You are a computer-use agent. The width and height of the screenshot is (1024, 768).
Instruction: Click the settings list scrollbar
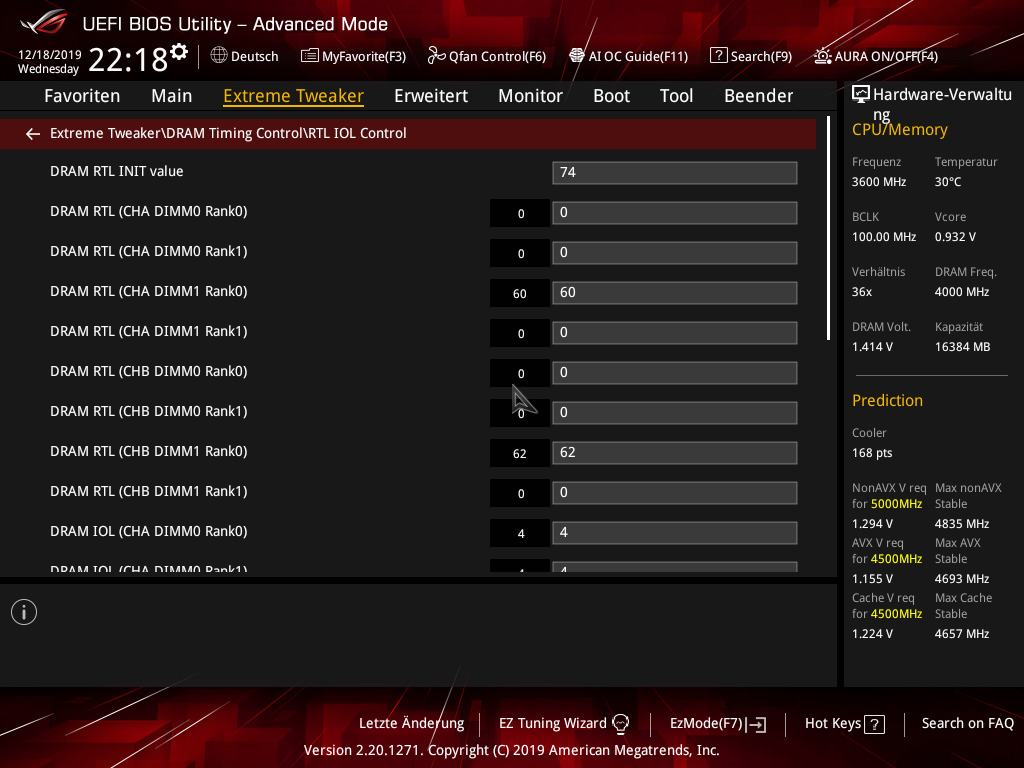829,229
